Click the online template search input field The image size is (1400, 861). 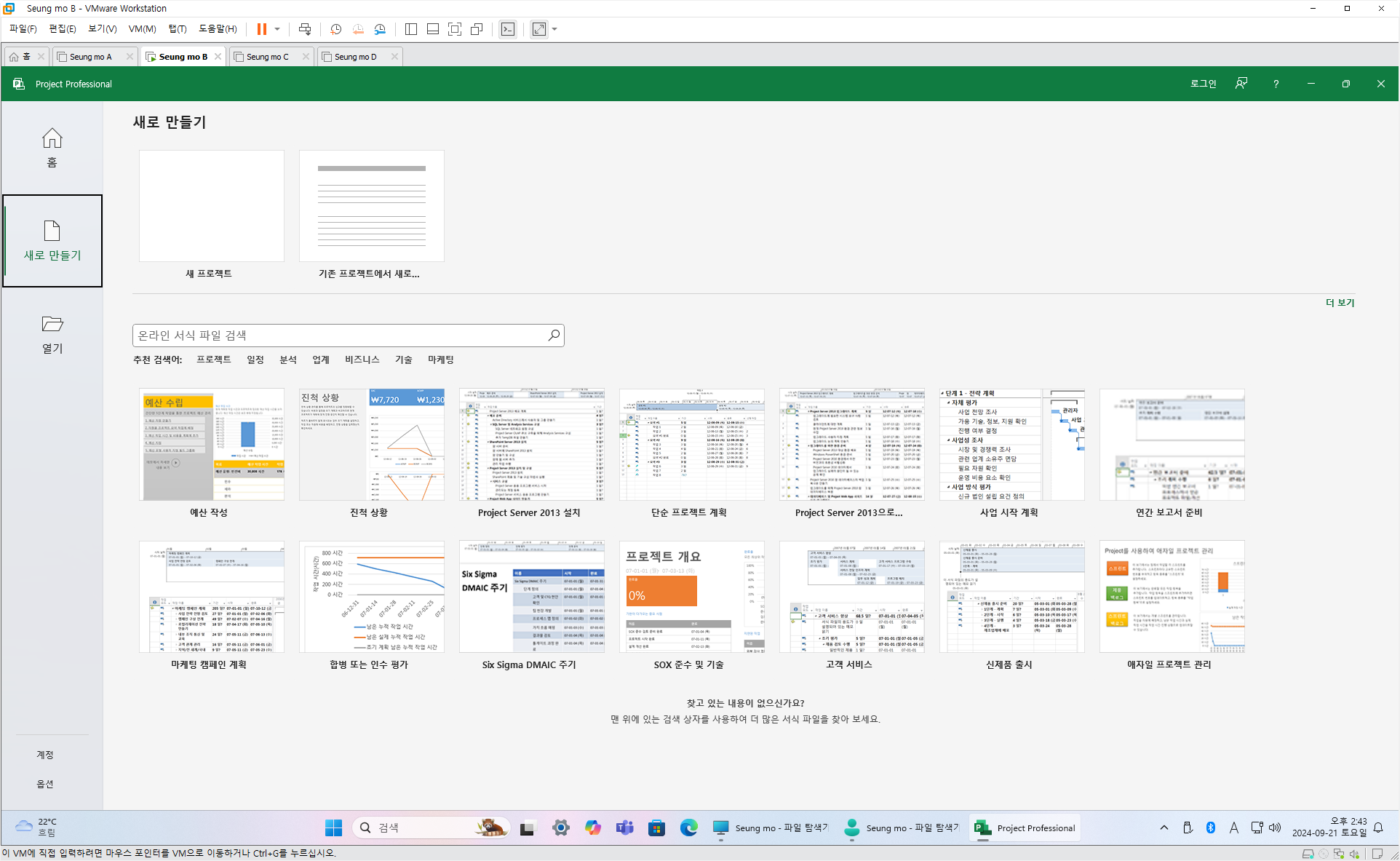point(338,335)
